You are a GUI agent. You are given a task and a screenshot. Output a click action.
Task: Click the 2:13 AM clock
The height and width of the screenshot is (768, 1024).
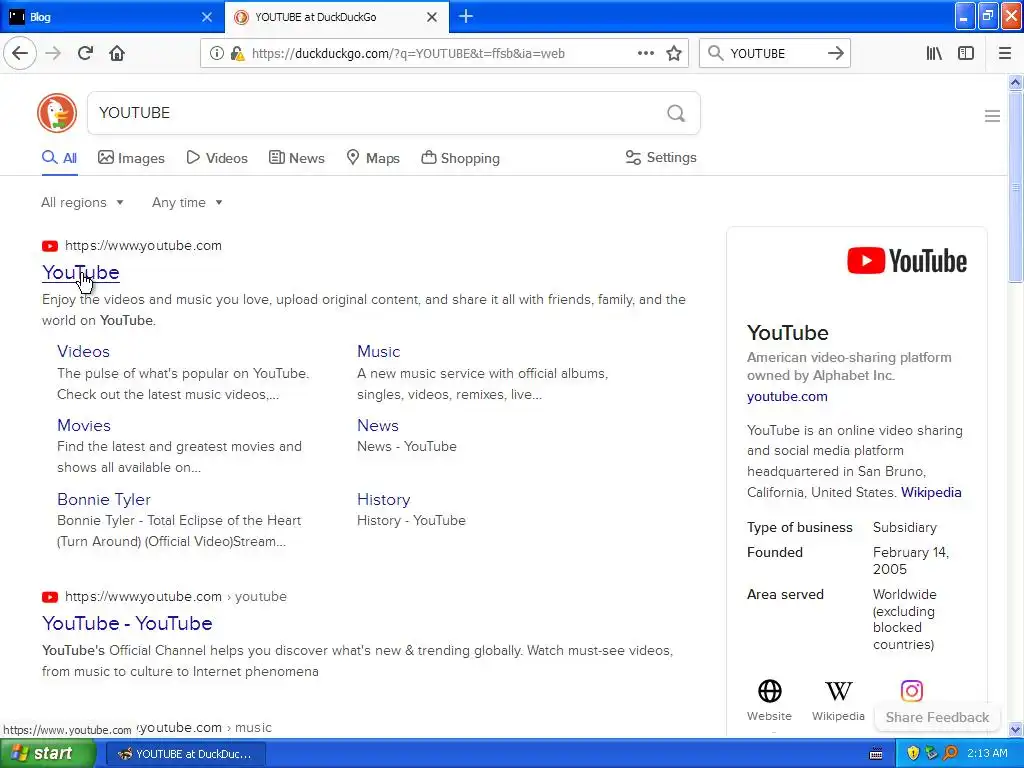987,754
